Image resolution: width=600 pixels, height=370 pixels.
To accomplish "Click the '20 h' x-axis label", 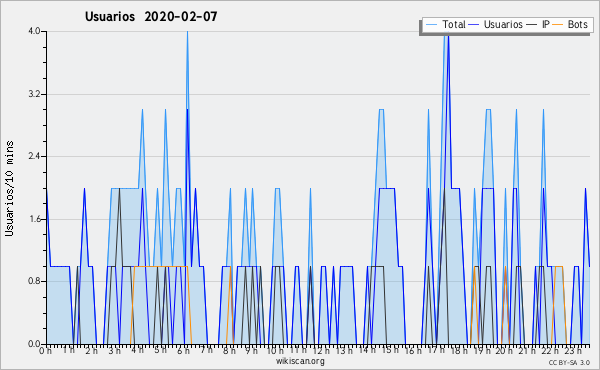I will (x=505, y=351).
